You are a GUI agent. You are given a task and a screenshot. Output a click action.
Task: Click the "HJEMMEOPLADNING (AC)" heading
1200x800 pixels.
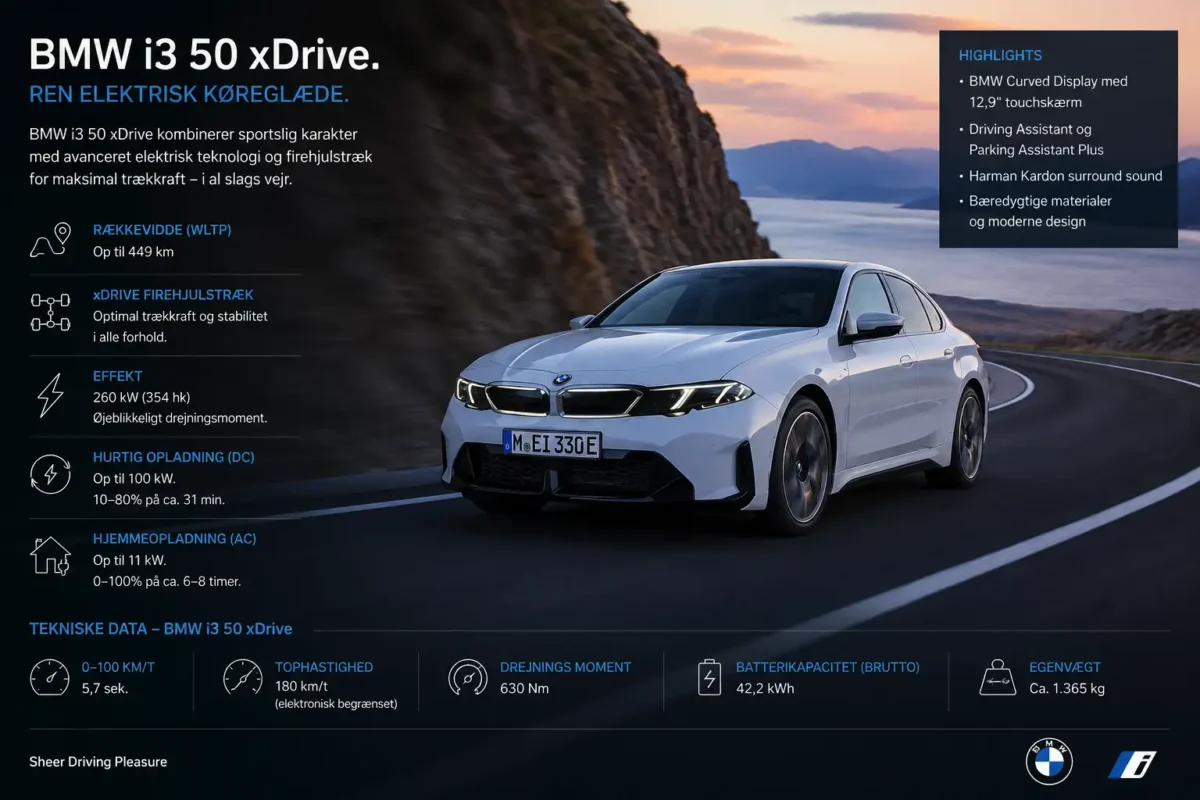(175, 539)
